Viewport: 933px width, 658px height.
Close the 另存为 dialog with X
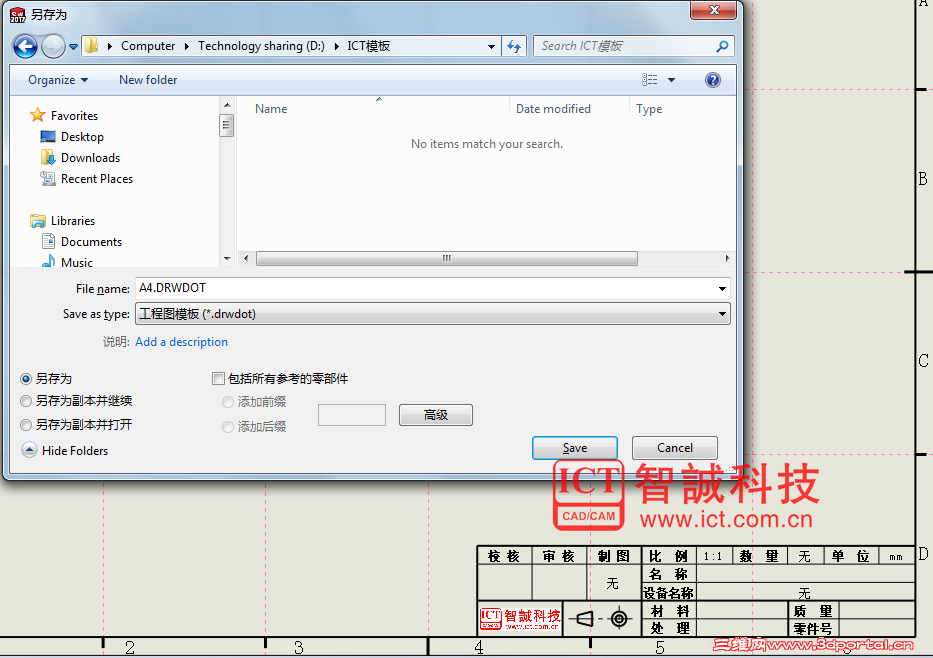tap(713, 10)
